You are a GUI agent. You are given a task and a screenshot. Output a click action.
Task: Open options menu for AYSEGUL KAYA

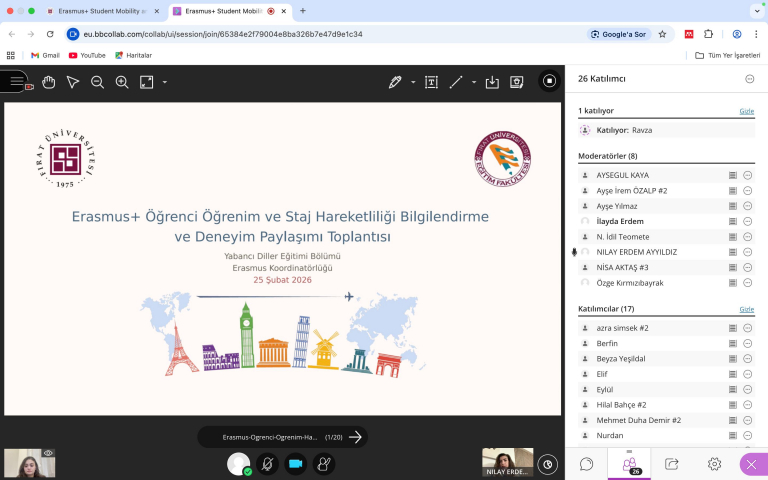click(x=747, y=175)
